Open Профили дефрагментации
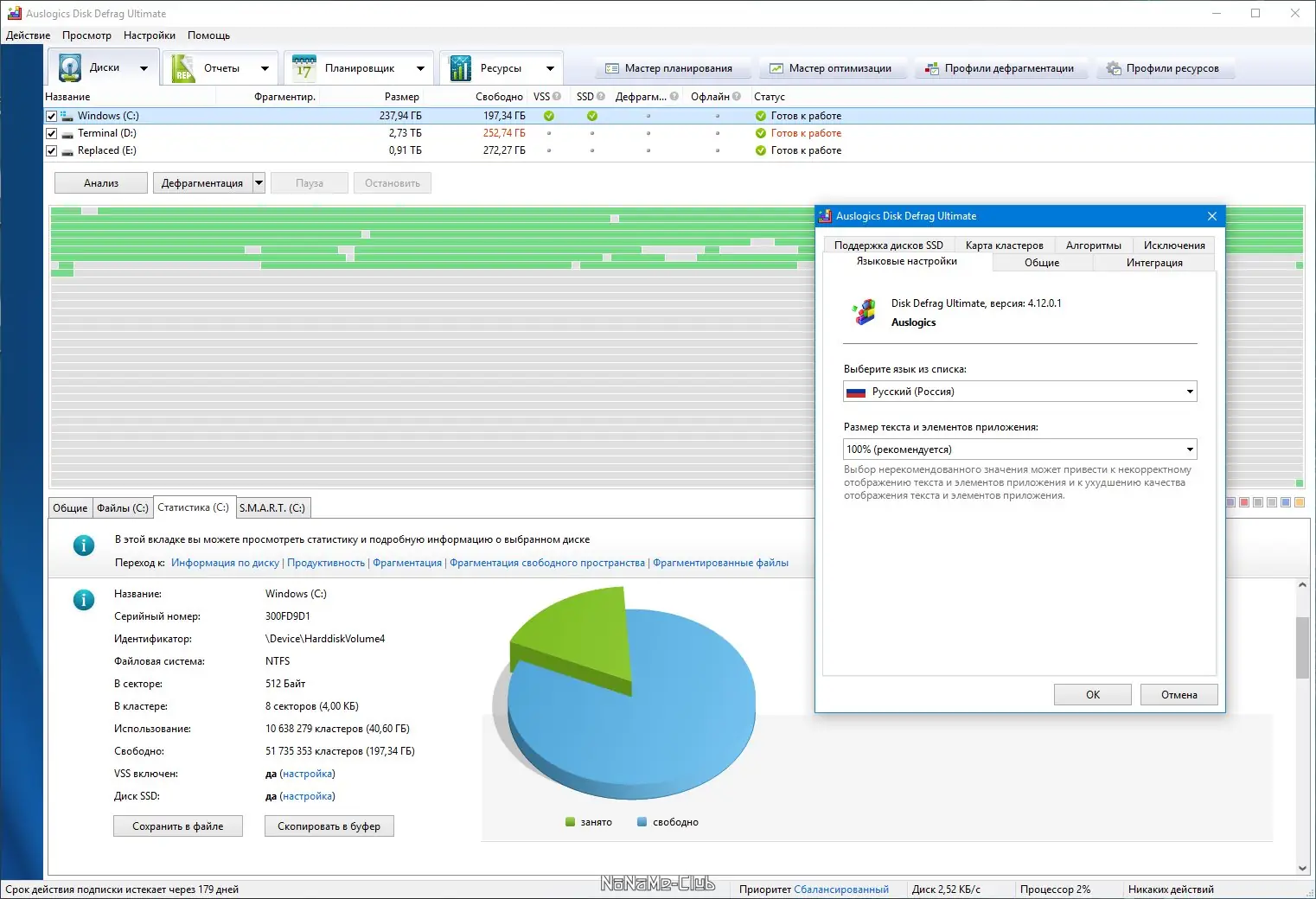Viewport: 1316px width, 899px height. click(1000, 68)
